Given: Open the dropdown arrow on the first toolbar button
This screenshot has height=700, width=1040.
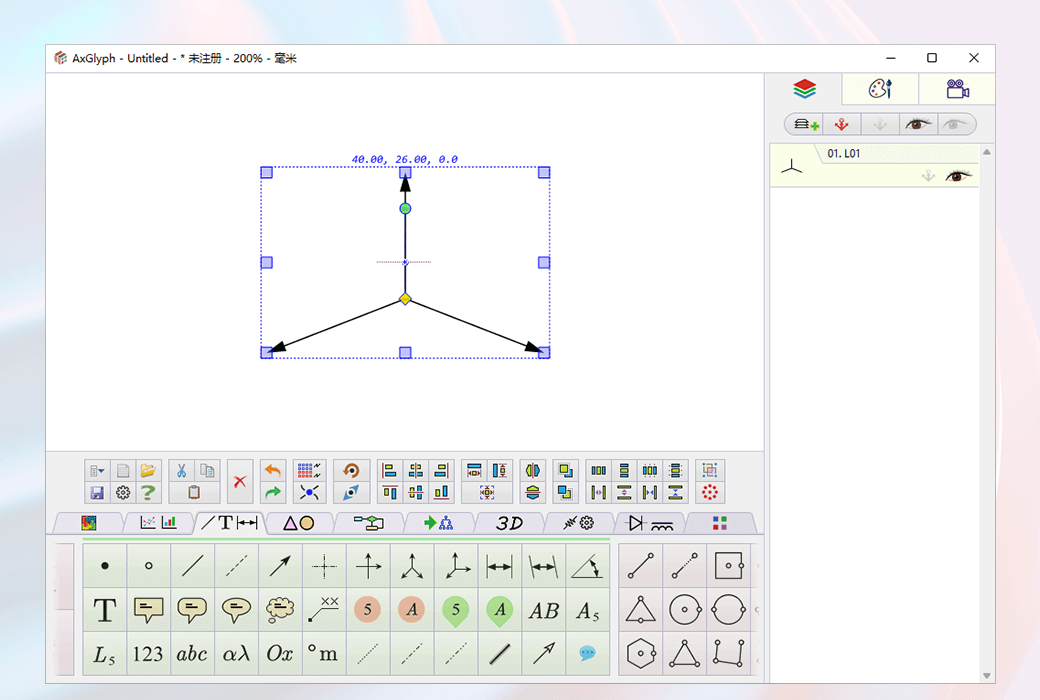Looking at the screenshot, I should [x=100, y=470].
